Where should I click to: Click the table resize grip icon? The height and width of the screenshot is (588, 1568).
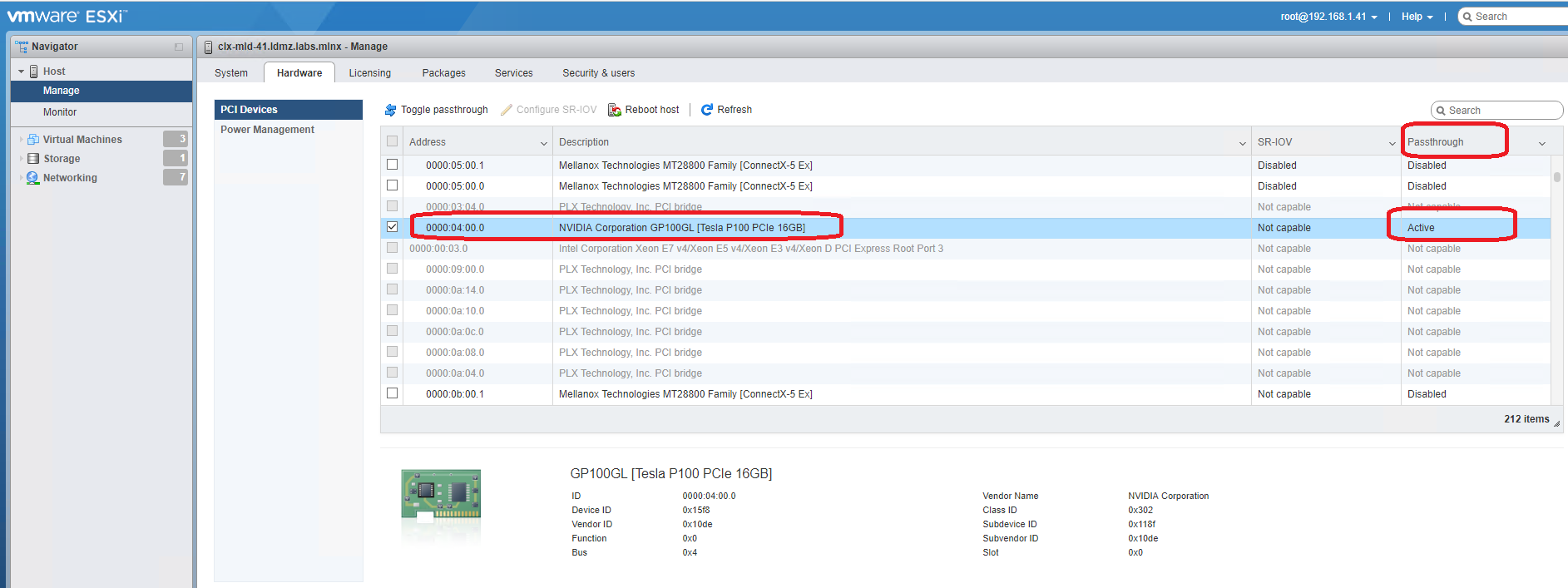pos(1556,423)
